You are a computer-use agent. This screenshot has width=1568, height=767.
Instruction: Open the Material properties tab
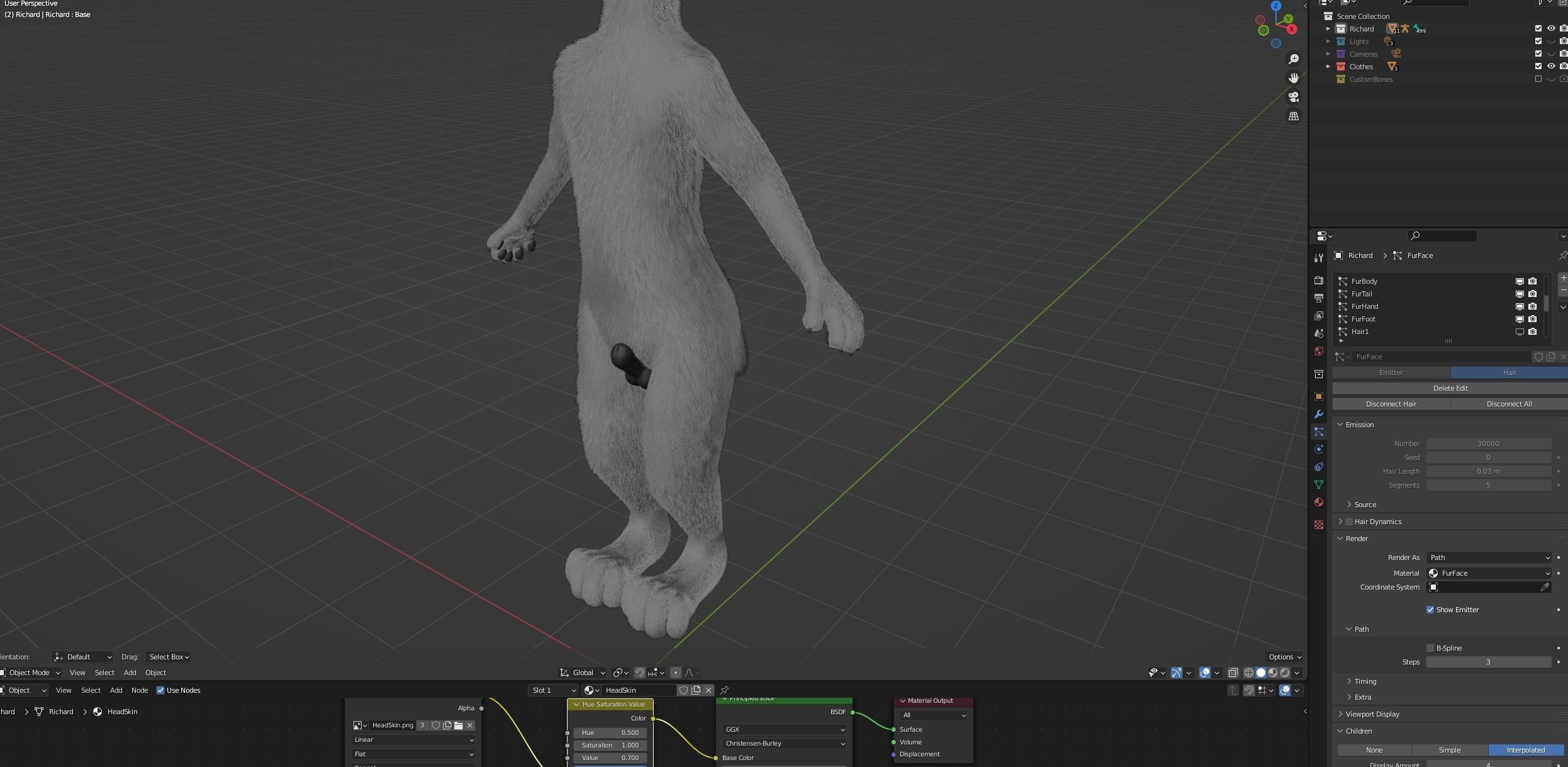coord(1319,502)
